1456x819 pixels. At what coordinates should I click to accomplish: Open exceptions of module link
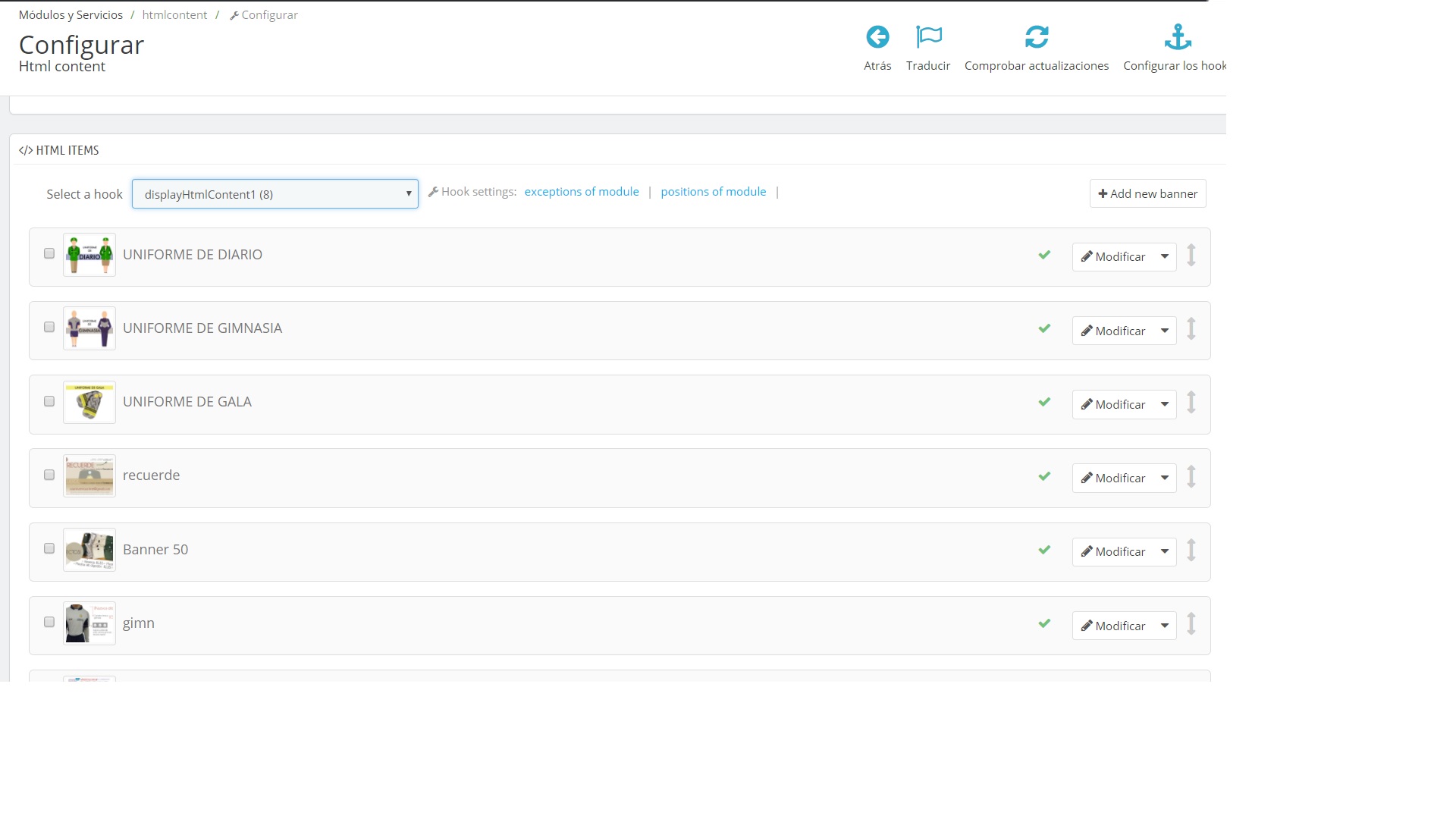point(581,192)
